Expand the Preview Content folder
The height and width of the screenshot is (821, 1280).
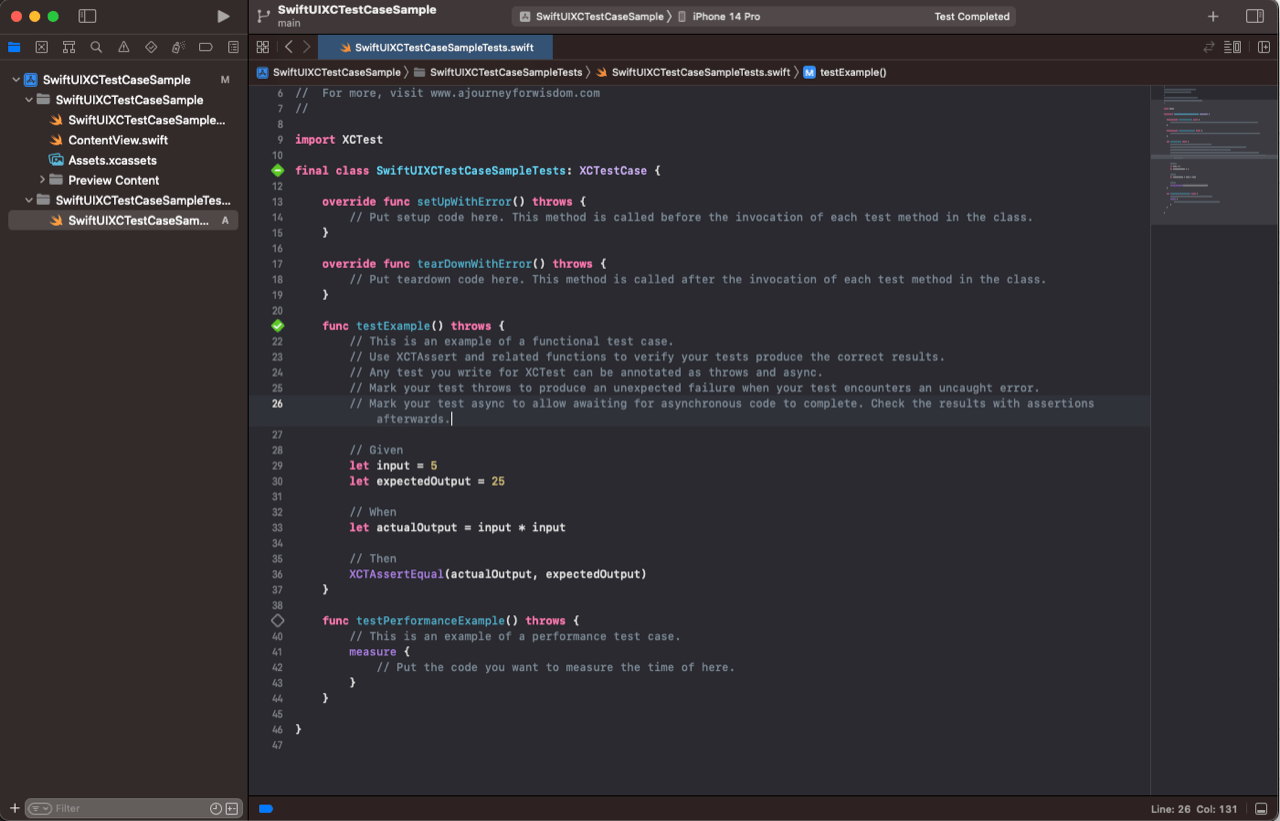click(42, 180)
